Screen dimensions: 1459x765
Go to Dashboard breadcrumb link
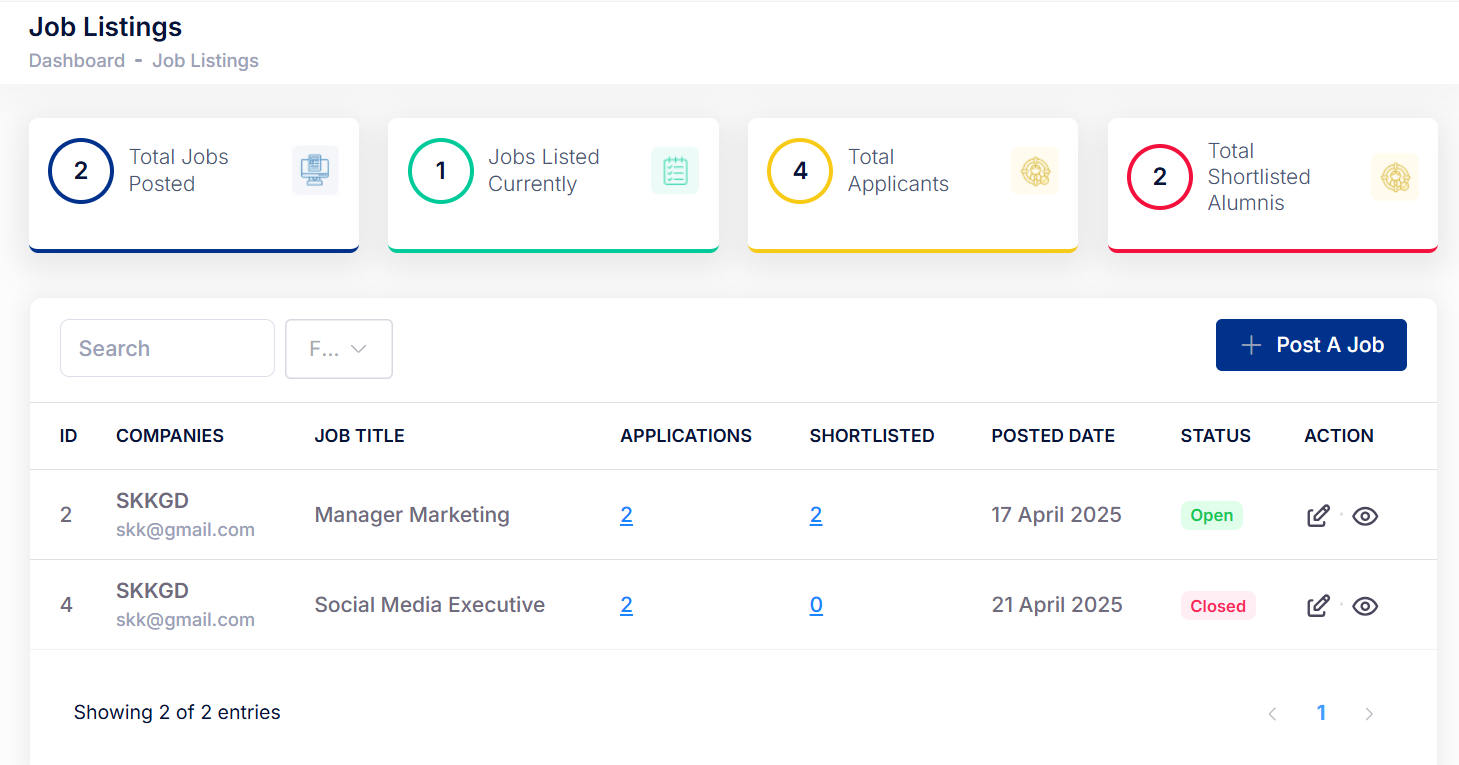(x=77, y=60)
